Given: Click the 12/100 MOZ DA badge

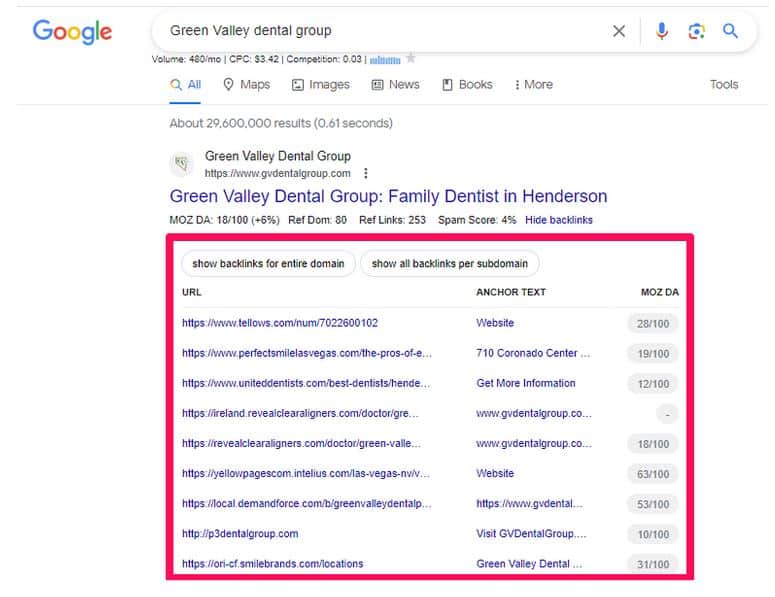Looking at the screenshot, I should [x=652, y=384].
